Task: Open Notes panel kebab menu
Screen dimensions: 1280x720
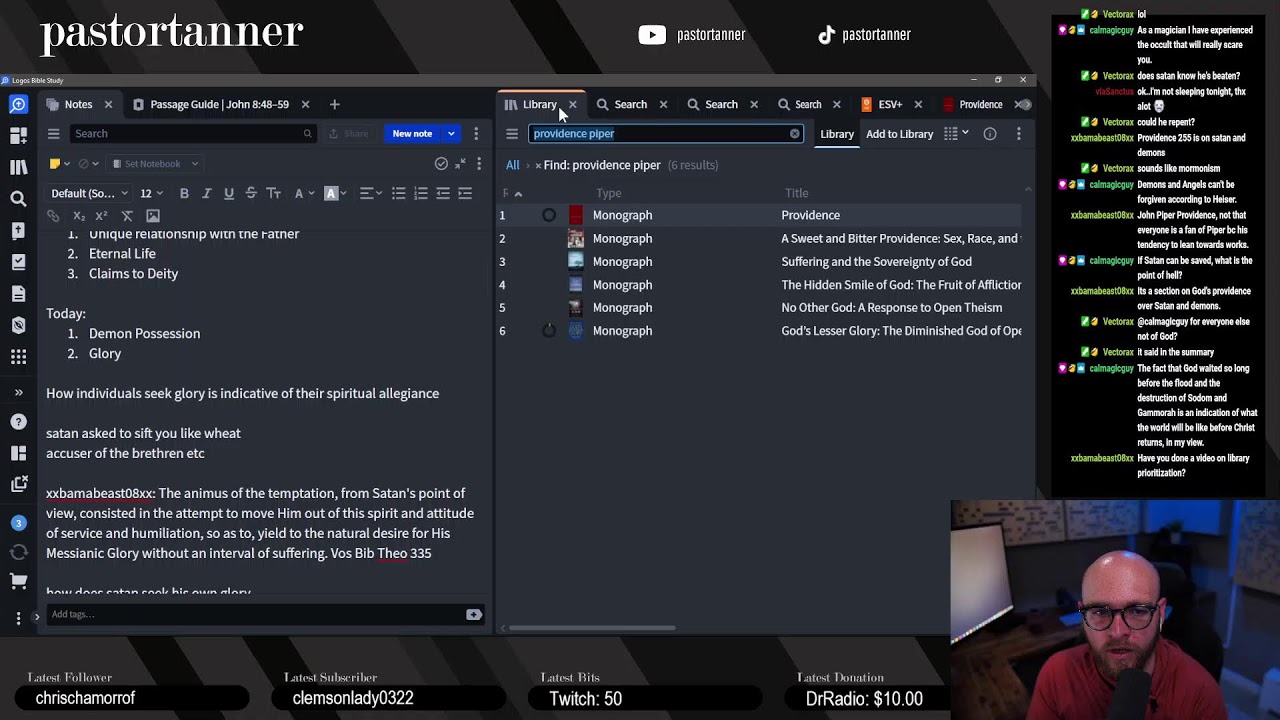Action: pyautogui.click(x=476, y=134)
